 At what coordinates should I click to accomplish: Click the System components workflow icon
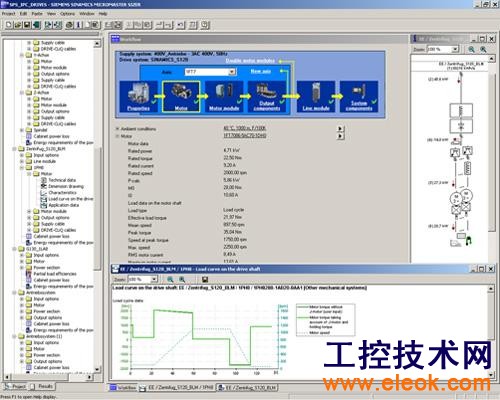click(359, 96)
